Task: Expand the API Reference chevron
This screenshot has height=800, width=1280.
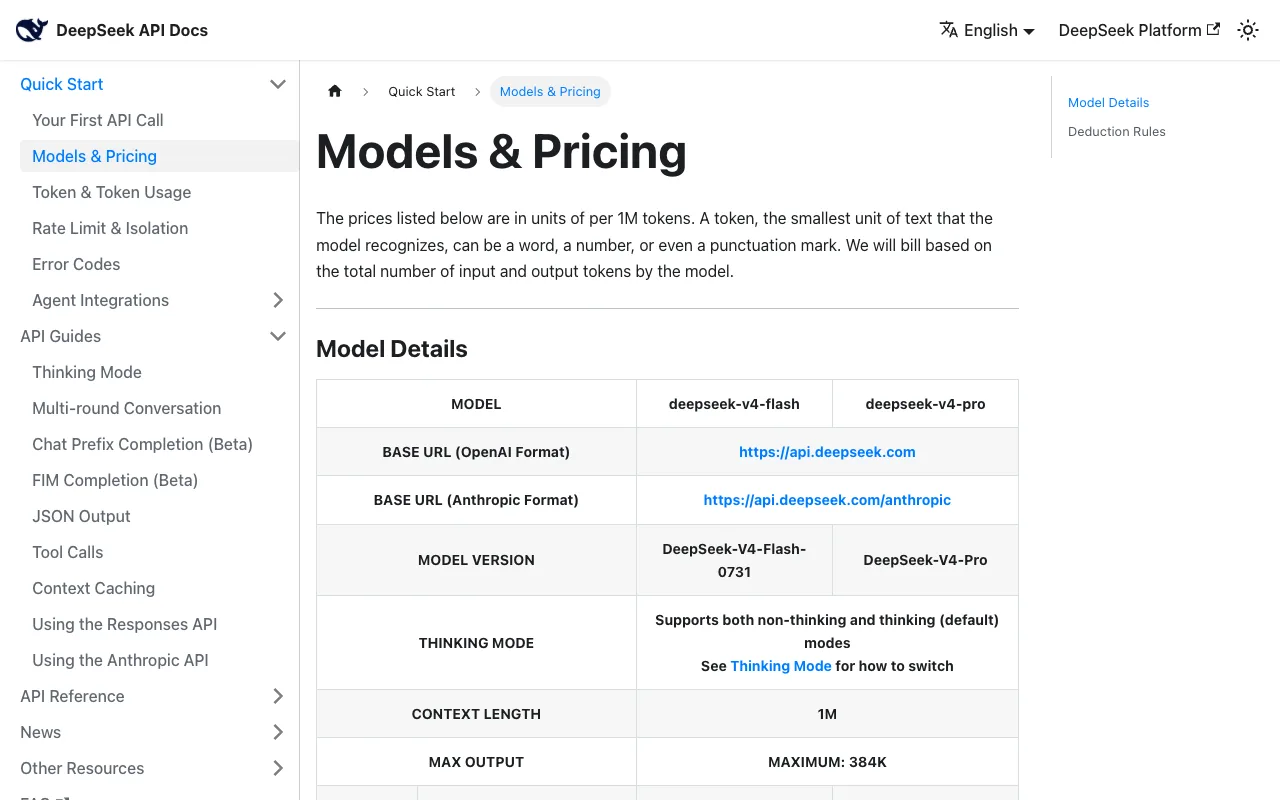Action: [278, 696]
